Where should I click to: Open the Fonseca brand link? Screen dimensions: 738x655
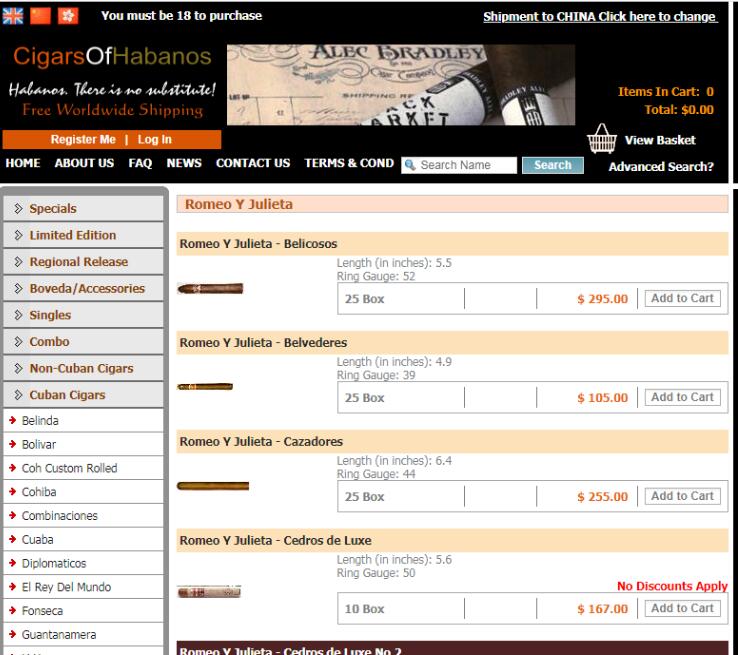click(42, 611)
